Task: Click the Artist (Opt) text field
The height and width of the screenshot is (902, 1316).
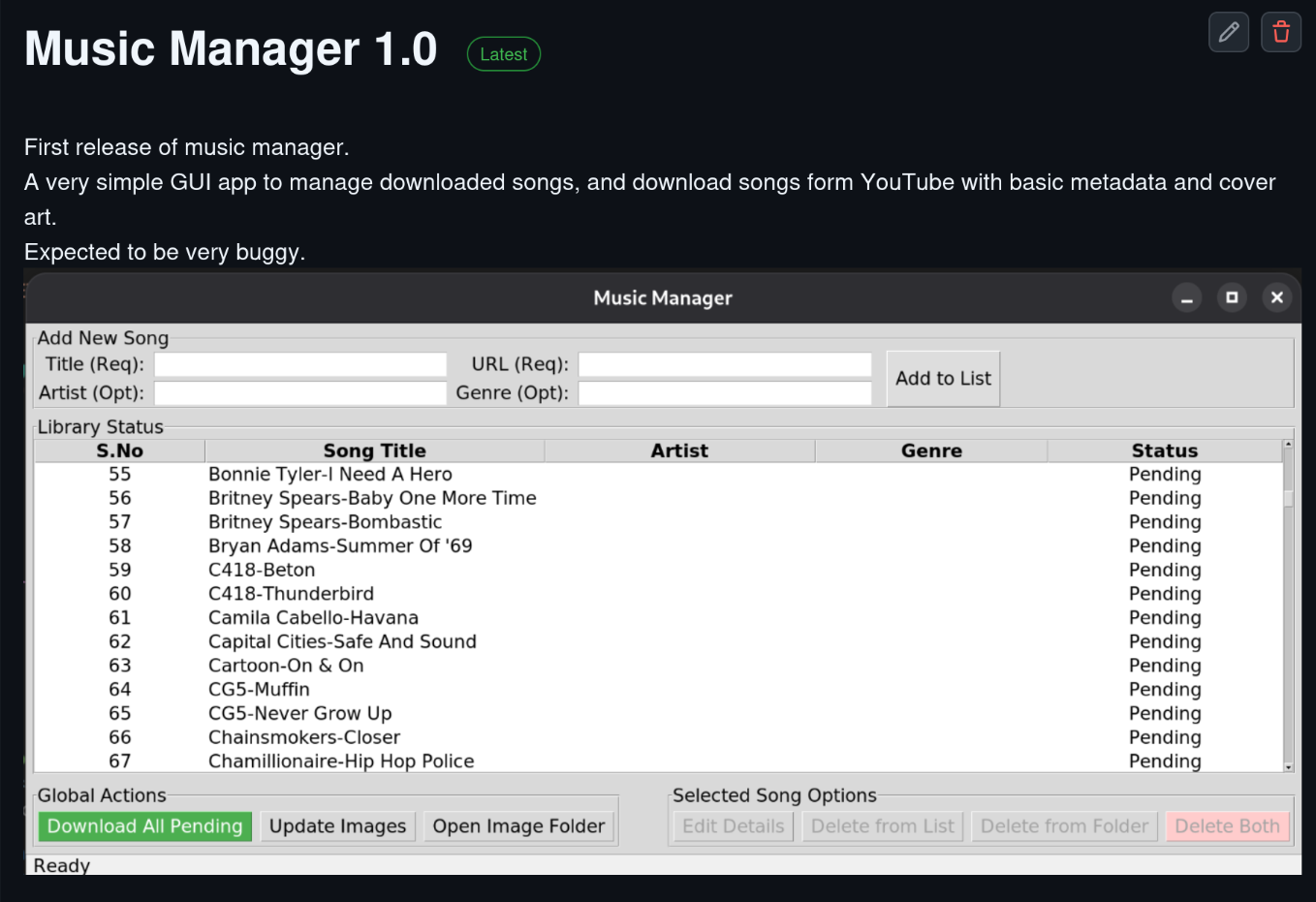Action: pyautogui.click(x=300, y=392)
